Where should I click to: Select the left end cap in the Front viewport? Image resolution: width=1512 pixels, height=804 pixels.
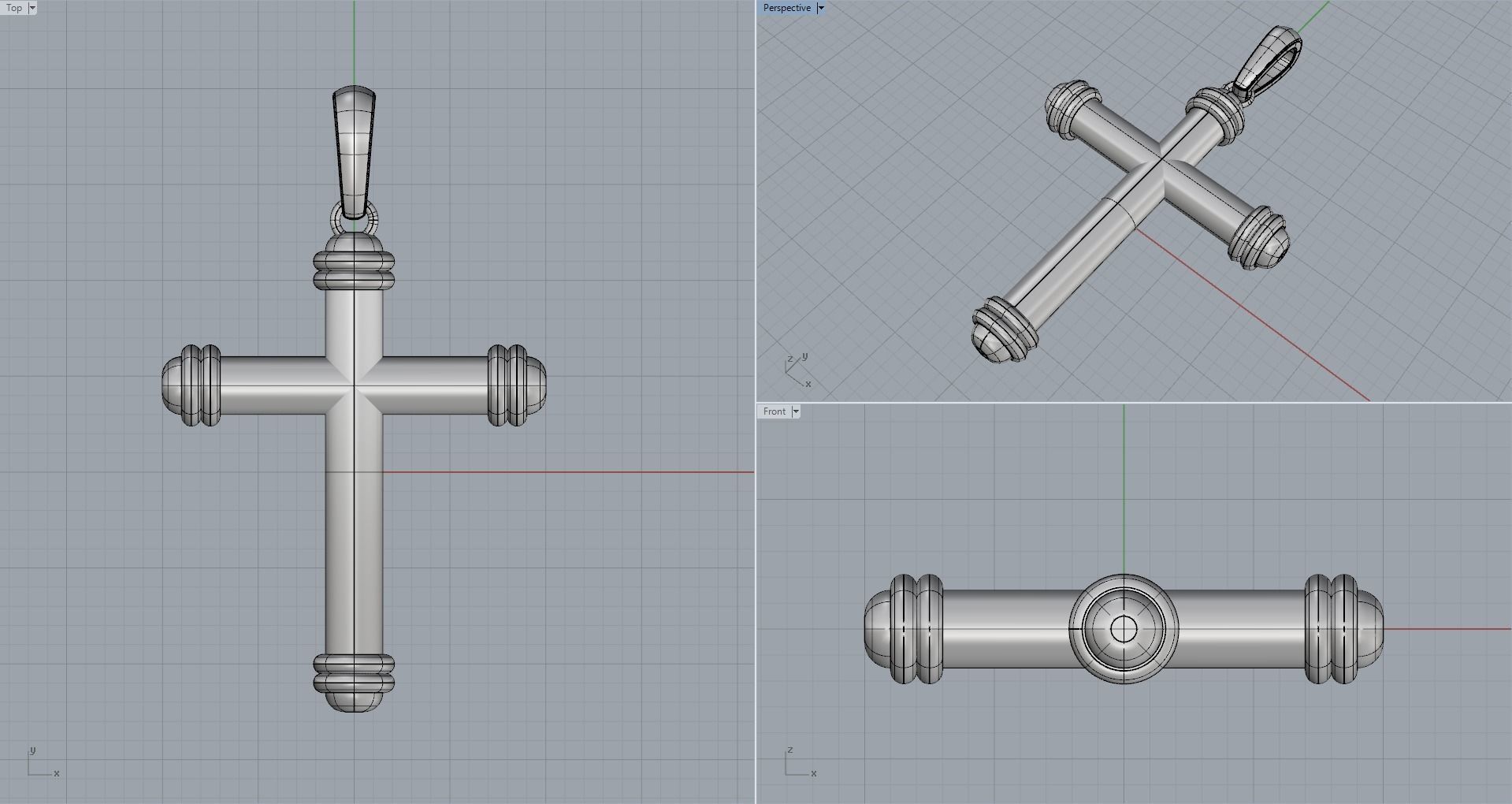coord(904,629)
